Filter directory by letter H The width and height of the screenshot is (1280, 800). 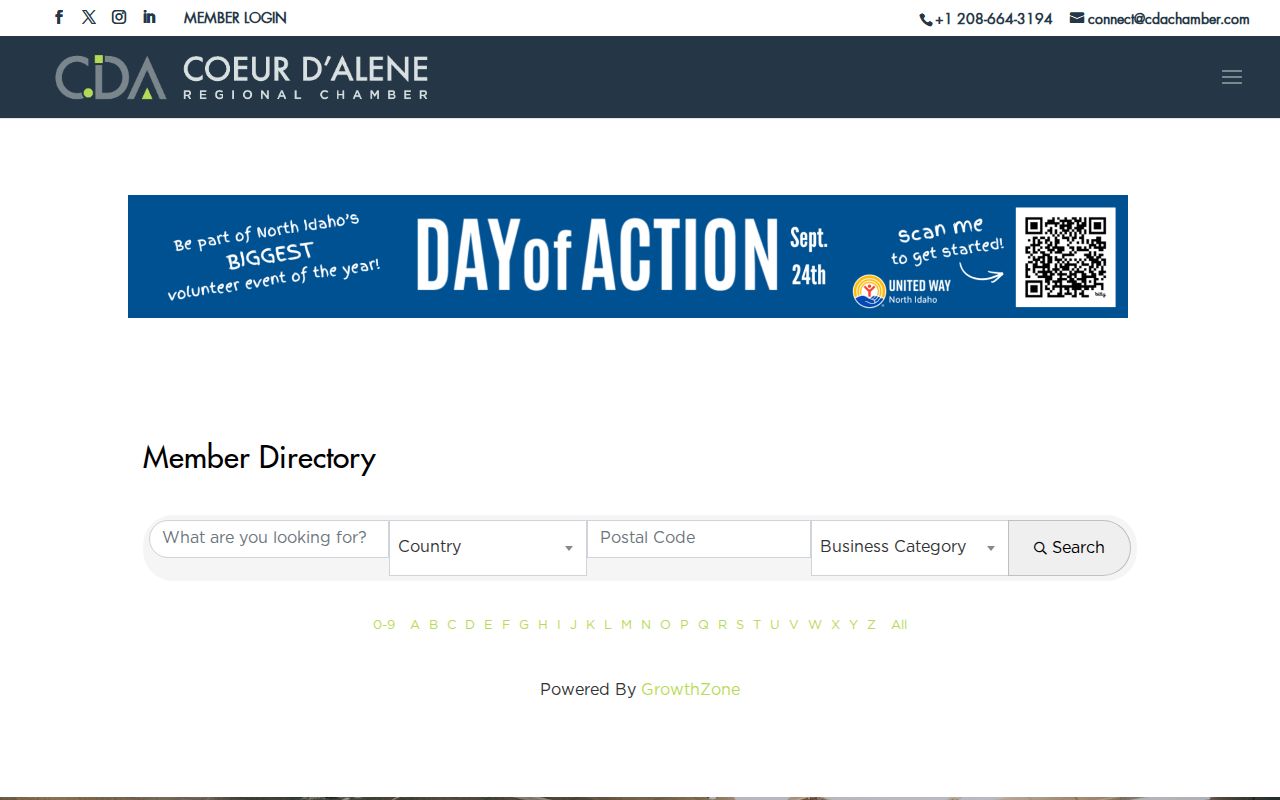[x=542, y=625]
